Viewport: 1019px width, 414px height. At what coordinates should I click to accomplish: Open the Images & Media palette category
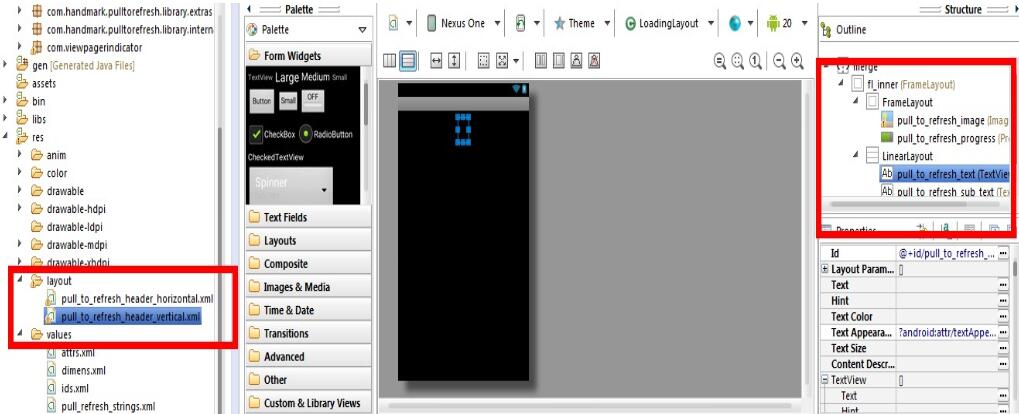[x=309, y=287]
